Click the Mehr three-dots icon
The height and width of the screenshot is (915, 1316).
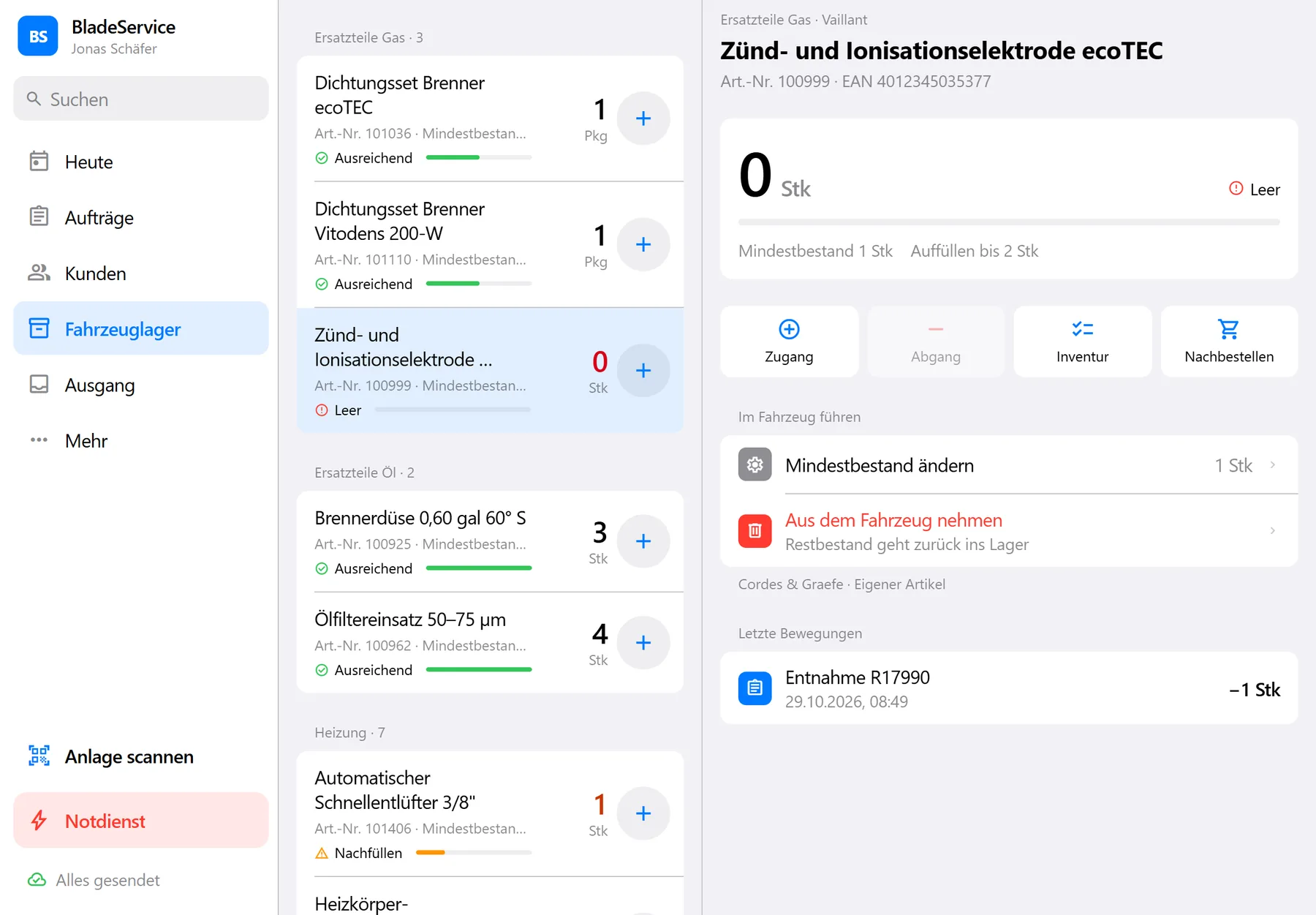(x=39, y=440)
